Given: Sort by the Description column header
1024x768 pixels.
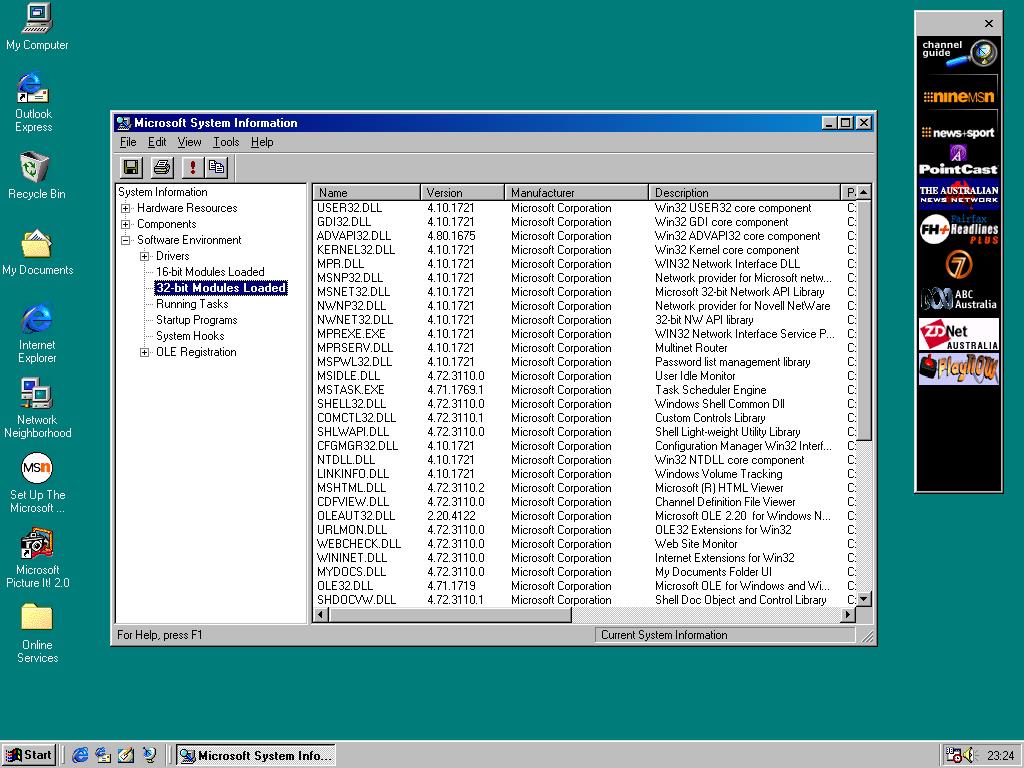Looking at the screenshot, I should [744, 193].
